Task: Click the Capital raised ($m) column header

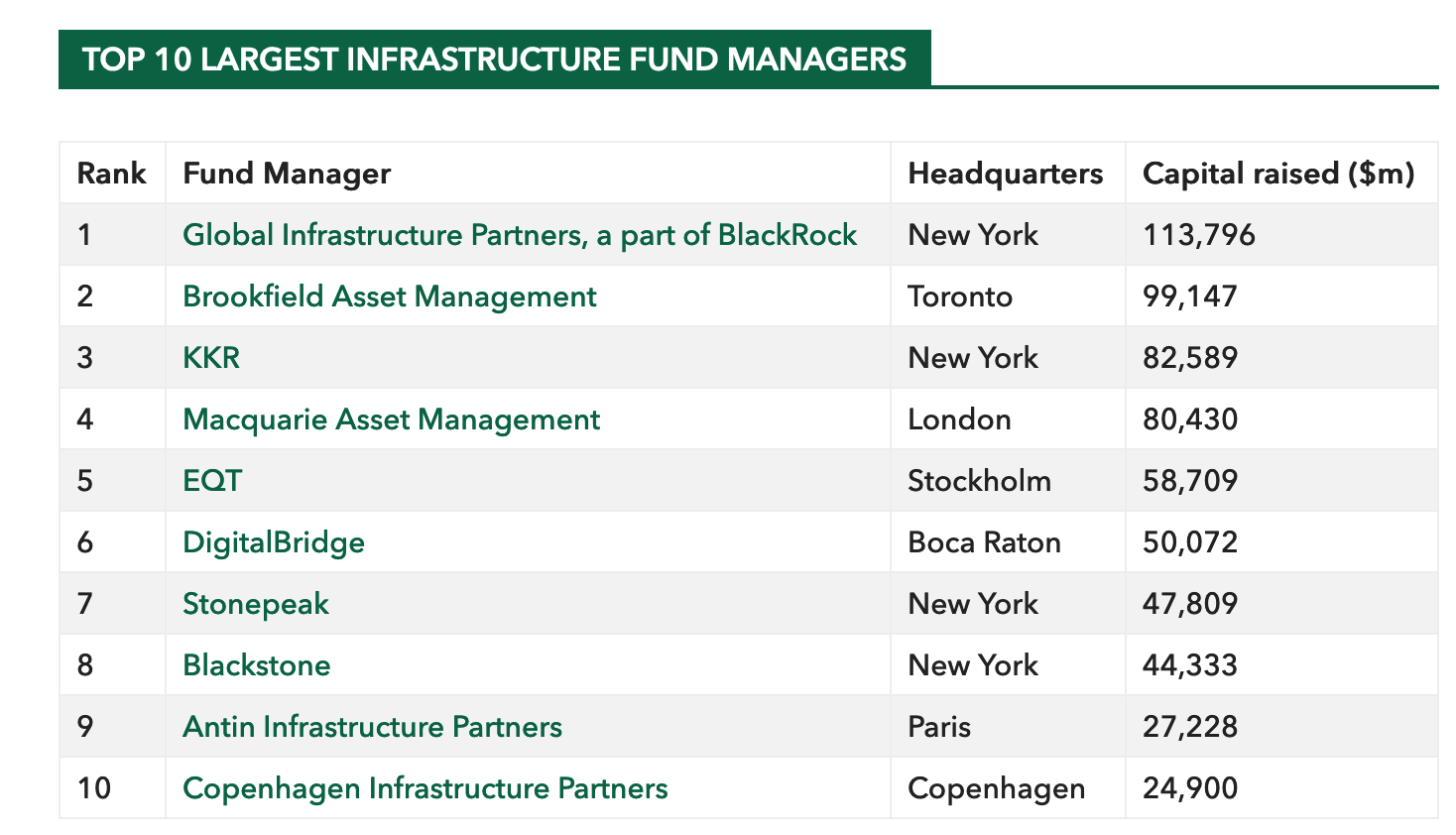Action: click(1278, 174)
